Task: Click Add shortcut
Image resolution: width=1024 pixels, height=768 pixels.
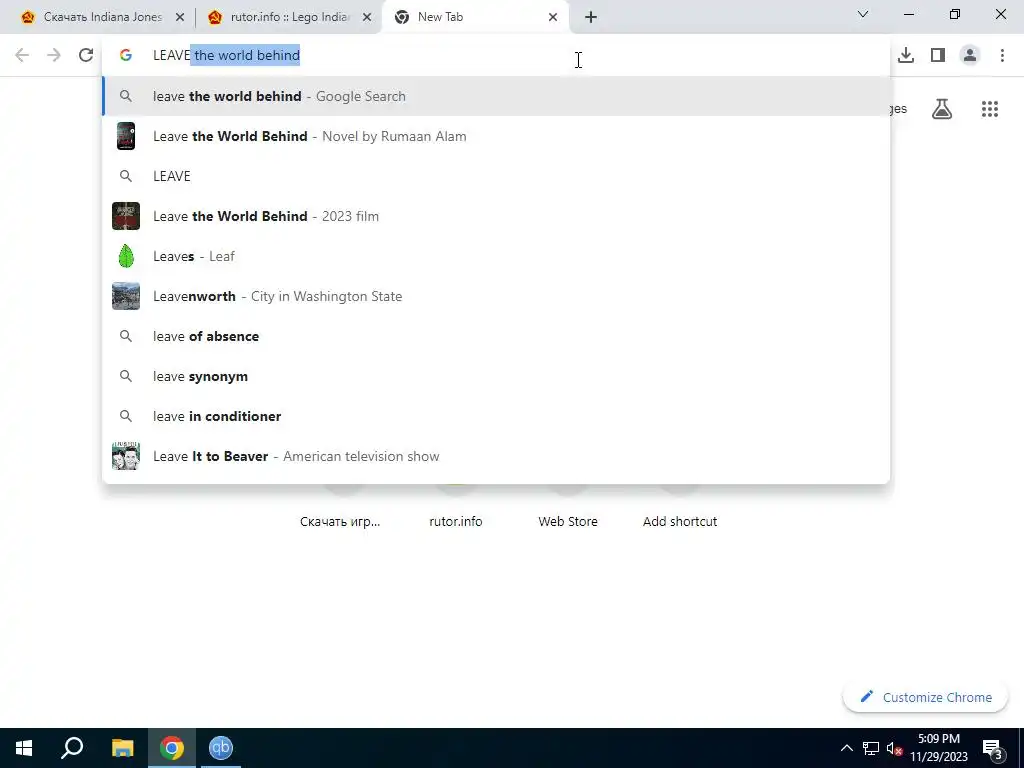Action: pyautogui.click(x=680, y=522)
